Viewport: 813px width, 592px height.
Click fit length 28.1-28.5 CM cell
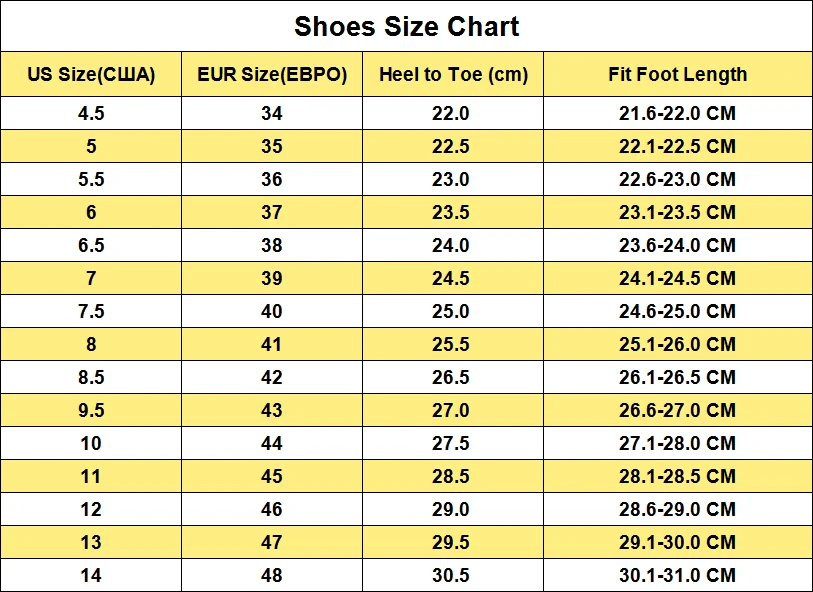click(x=677, y=476)
